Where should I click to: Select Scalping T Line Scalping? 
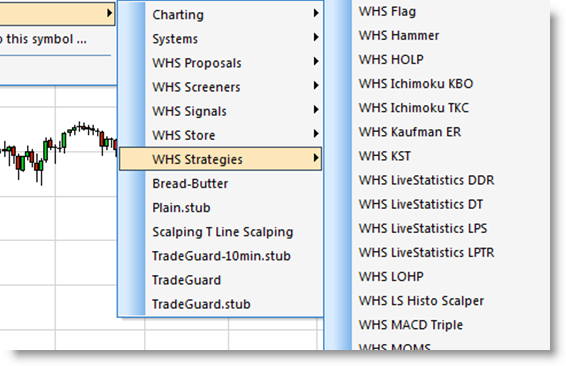[x=220, y=232]
